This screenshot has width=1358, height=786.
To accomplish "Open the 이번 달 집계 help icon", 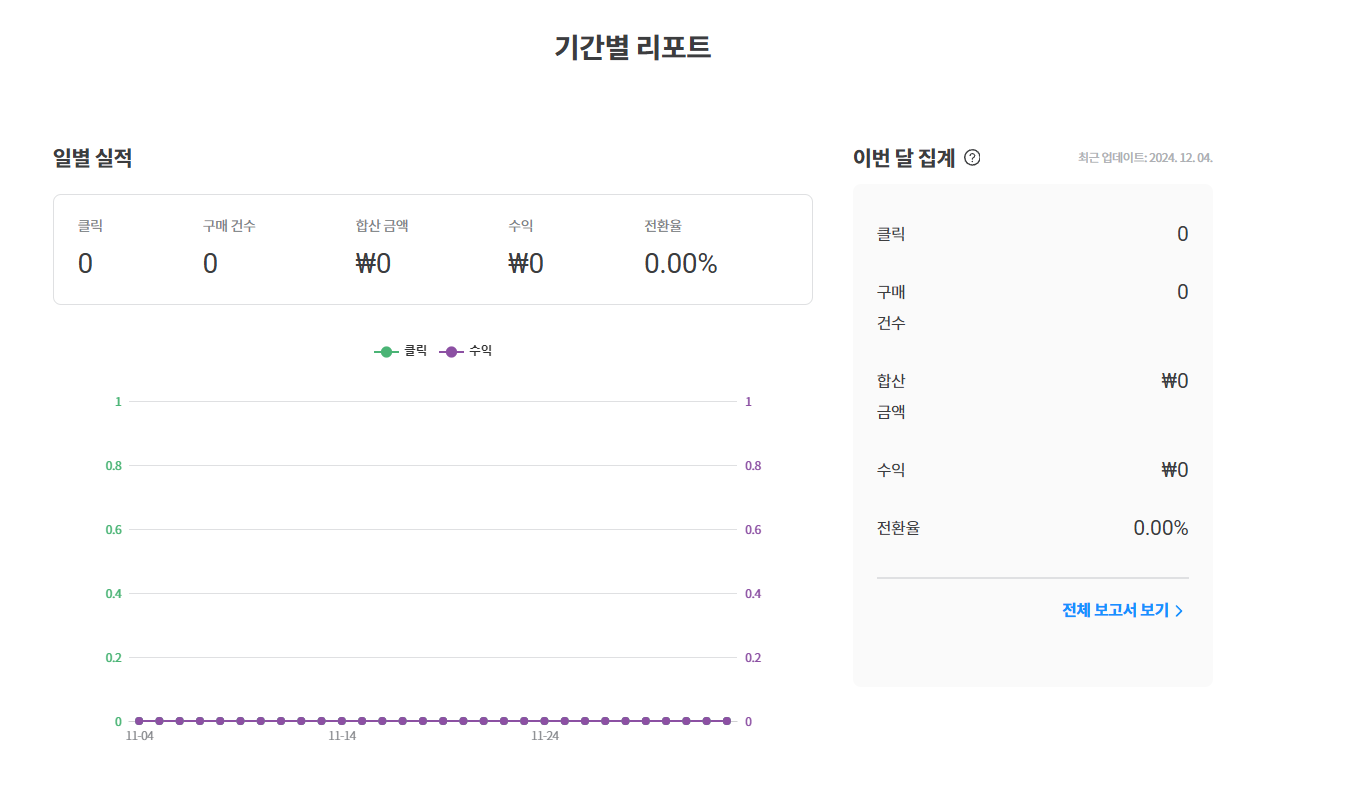I will pos(974,157).
